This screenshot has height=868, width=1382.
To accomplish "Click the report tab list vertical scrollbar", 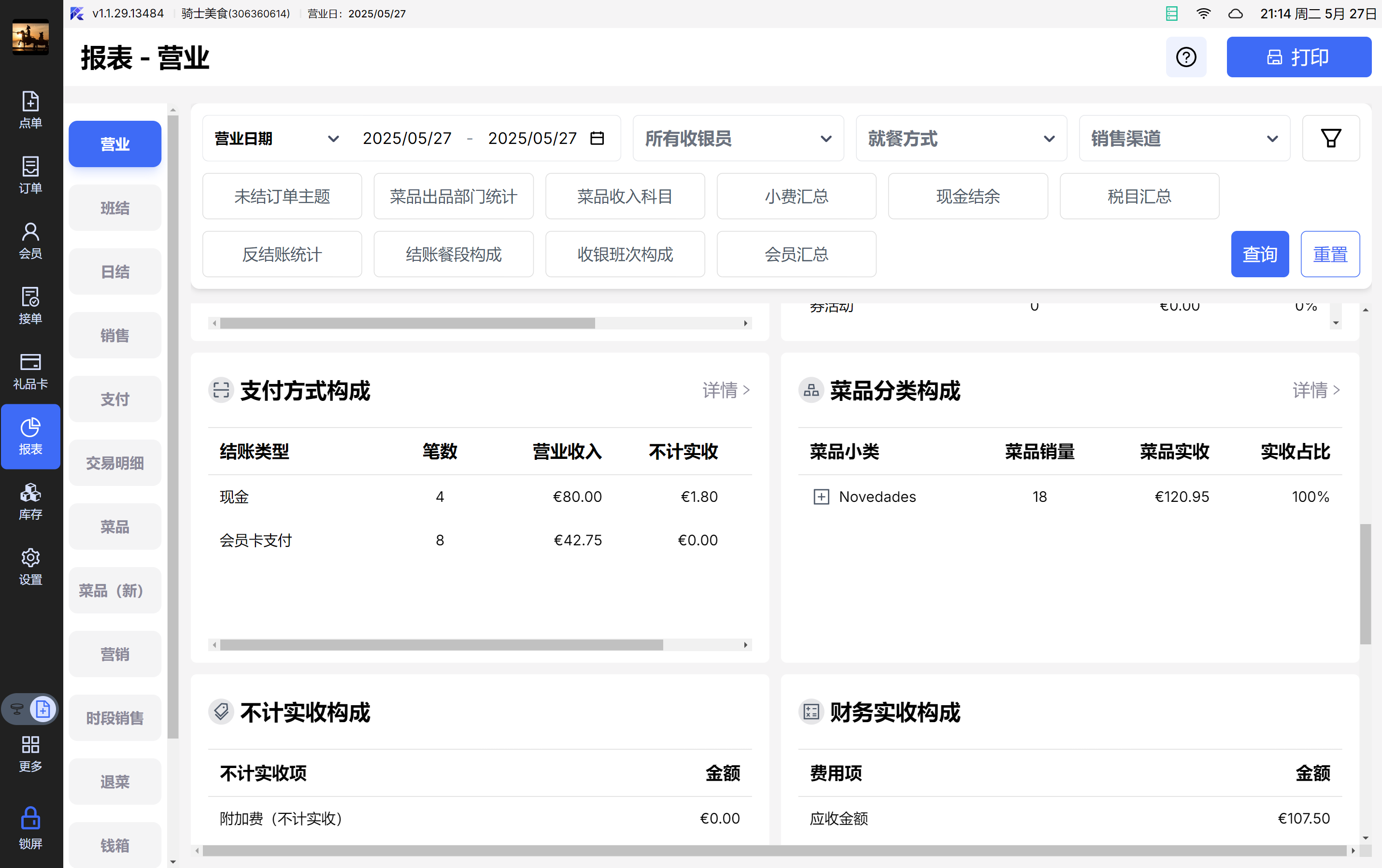I will (x=173, y=427).
